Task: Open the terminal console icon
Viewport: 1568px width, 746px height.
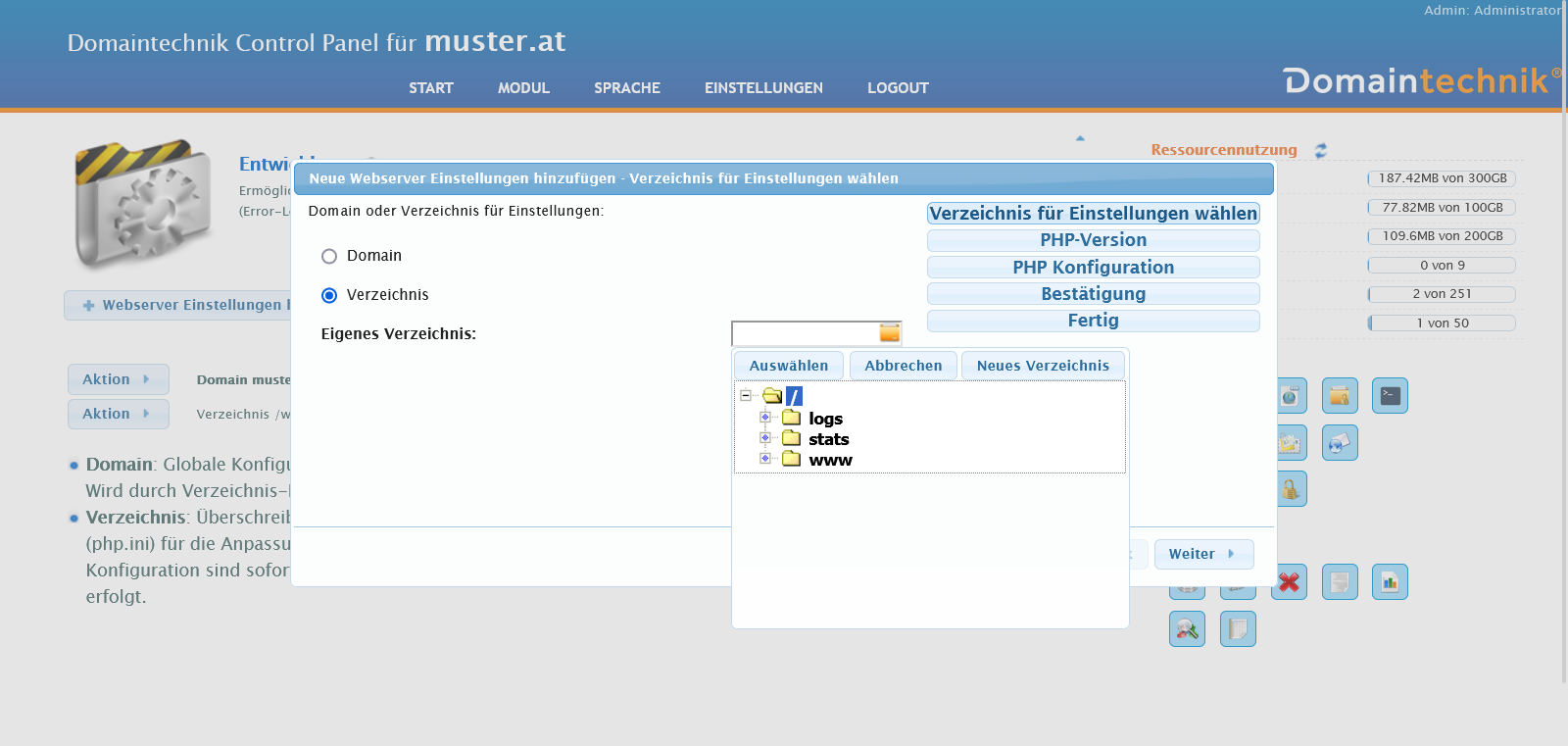Action: 1390,396
